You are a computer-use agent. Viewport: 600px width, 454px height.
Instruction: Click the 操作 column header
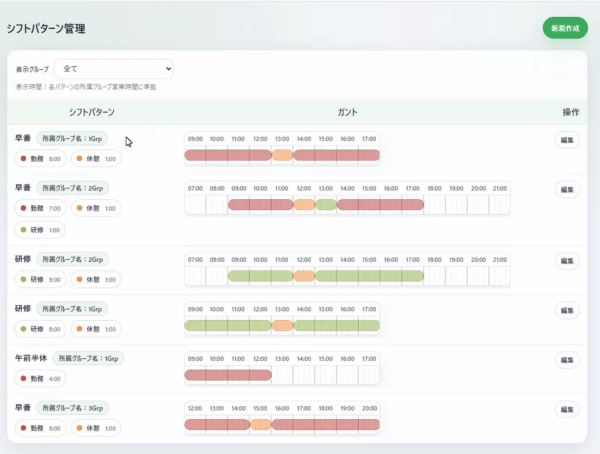pos(571,112)
